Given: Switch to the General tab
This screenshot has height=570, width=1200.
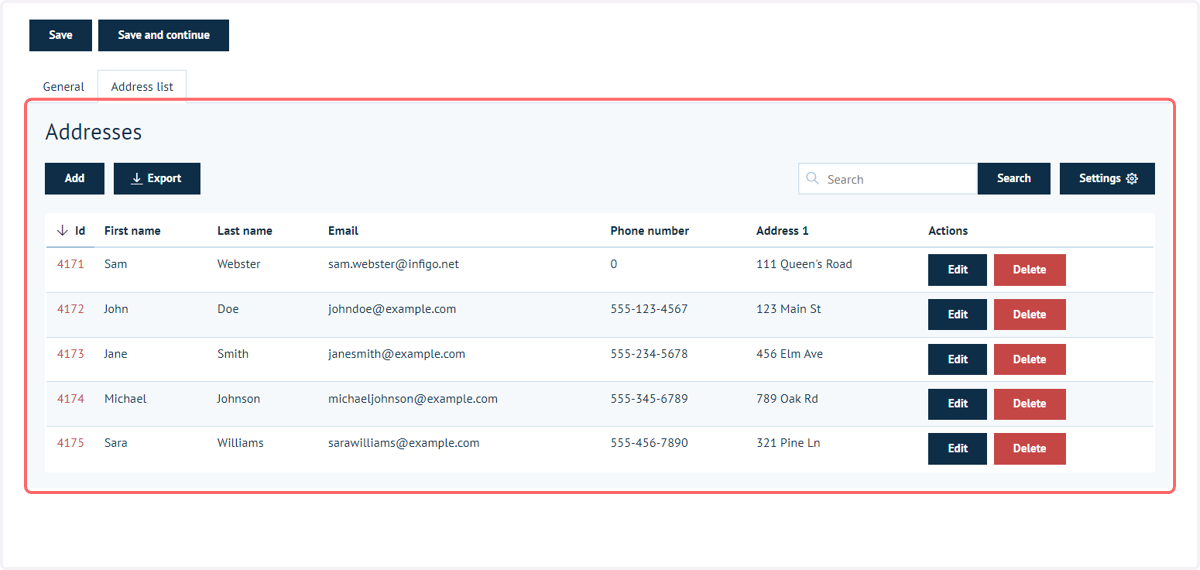Looking at the screenshot, I should pyautogui.click(x=63, y=87).
